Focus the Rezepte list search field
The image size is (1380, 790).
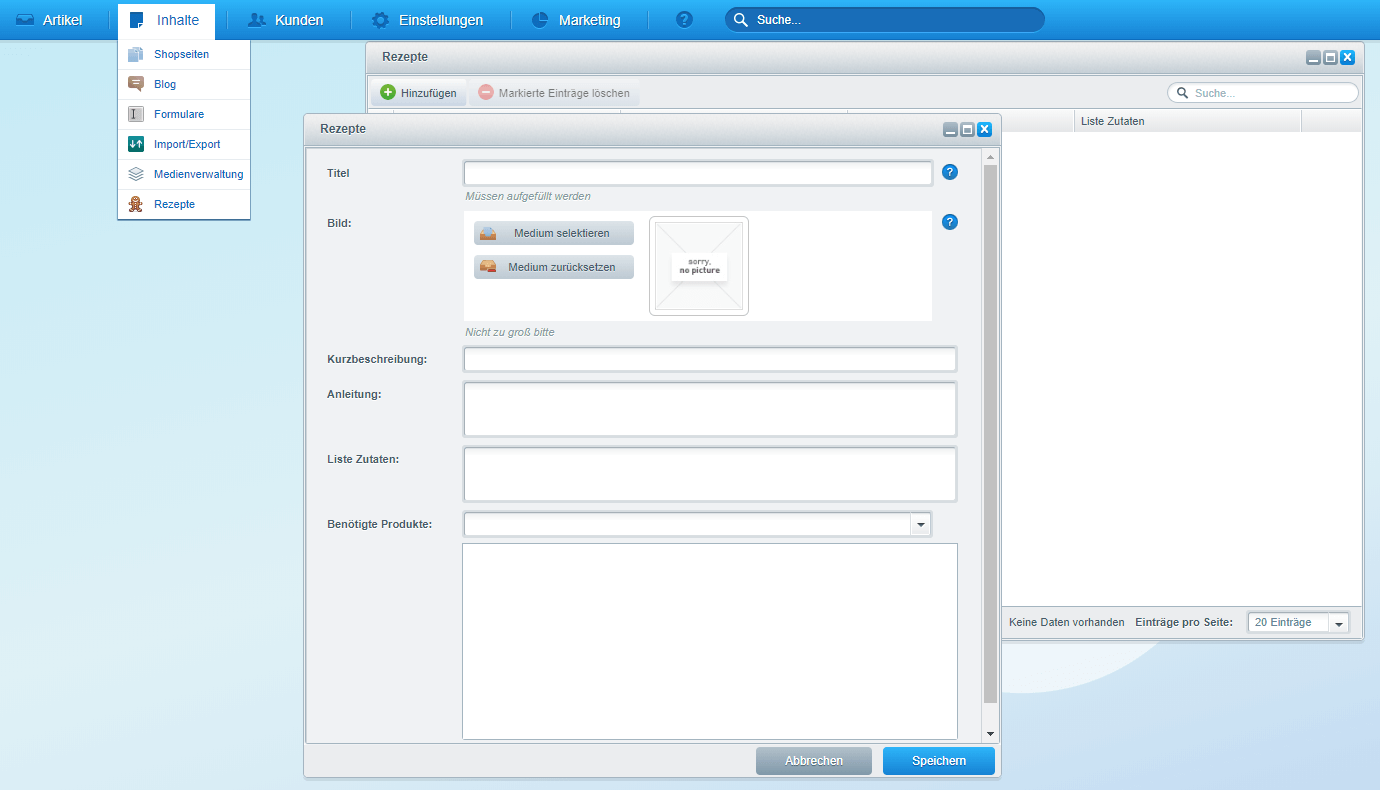point(1263,93)
